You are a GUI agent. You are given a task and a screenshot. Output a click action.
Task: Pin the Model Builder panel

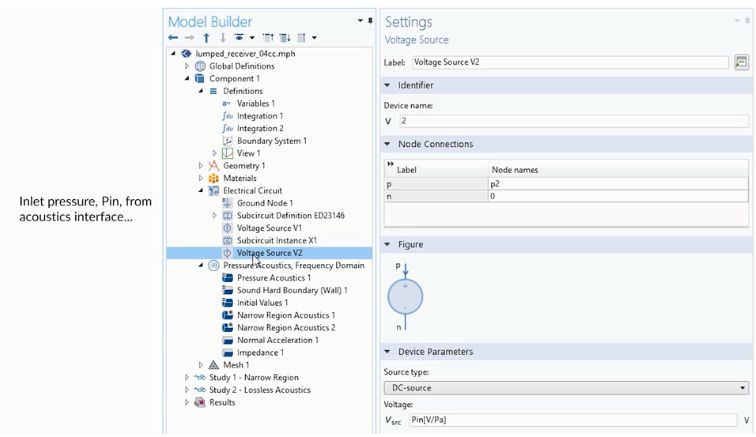point(370,21)
